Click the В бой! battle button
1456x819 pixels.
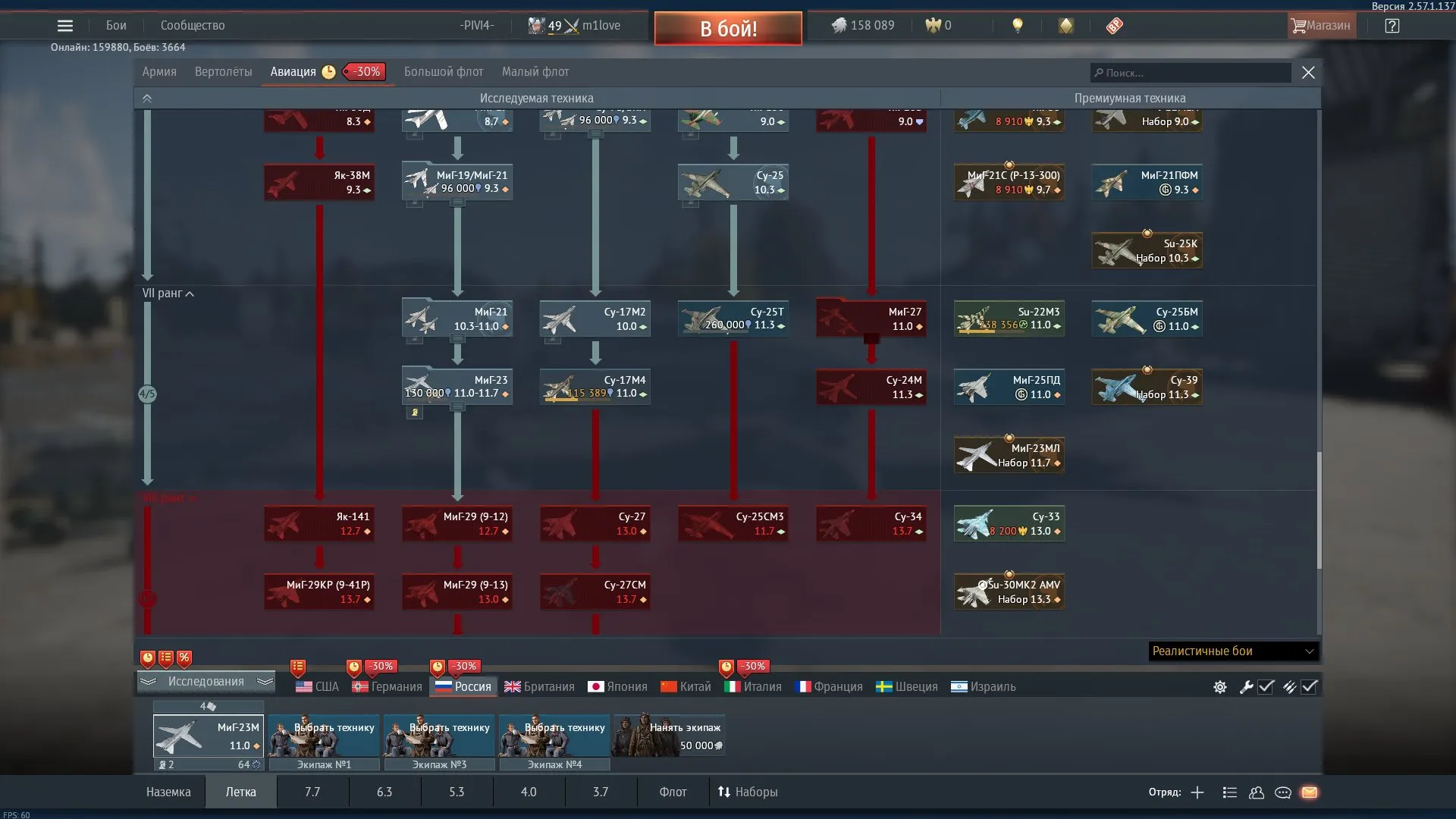(728, 29)
